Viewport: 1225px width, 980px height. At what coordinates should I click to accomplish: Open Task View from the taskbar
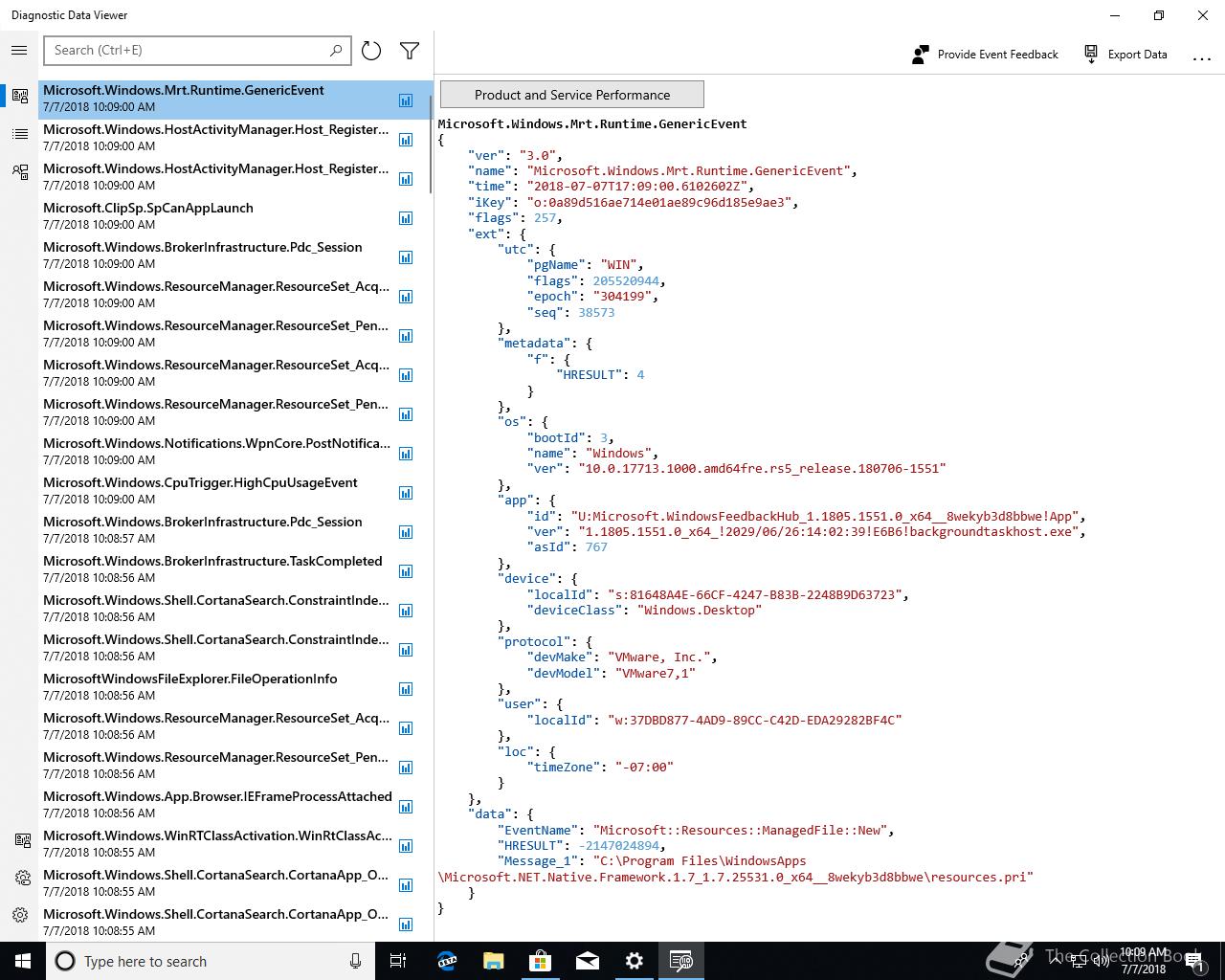pos(399,961)
